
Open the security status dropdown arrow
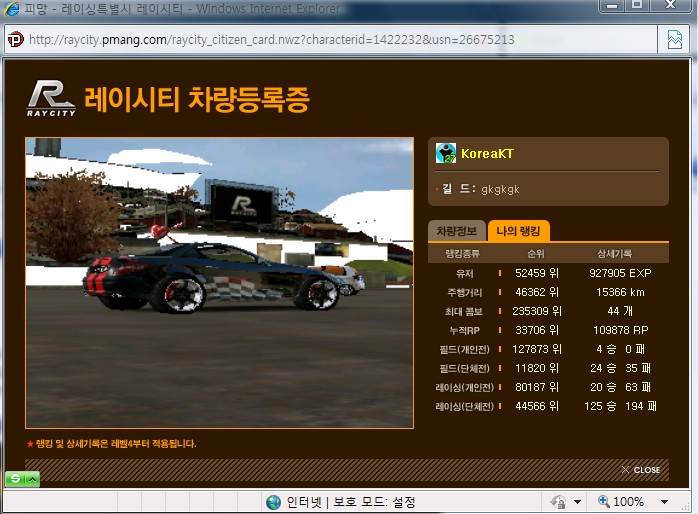pos(578,502)
